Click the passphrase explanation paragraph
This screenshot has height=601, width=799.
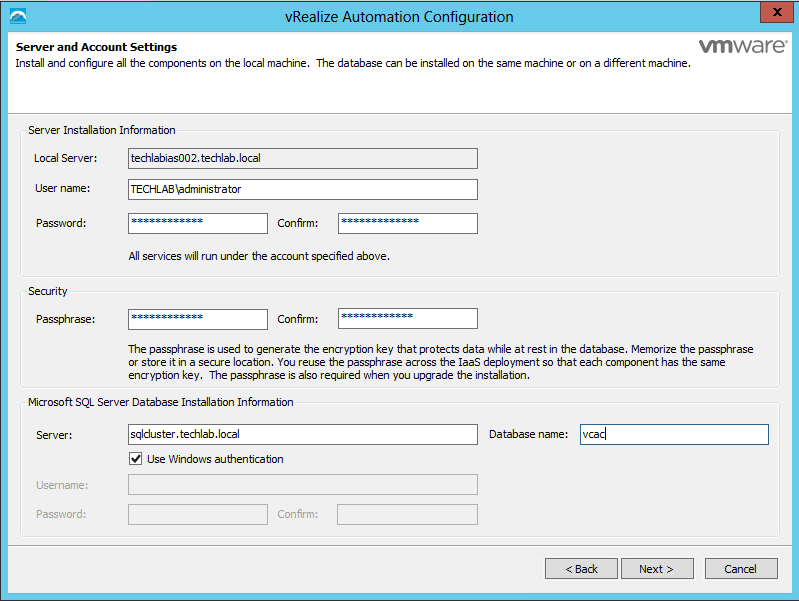pos(441,362)
